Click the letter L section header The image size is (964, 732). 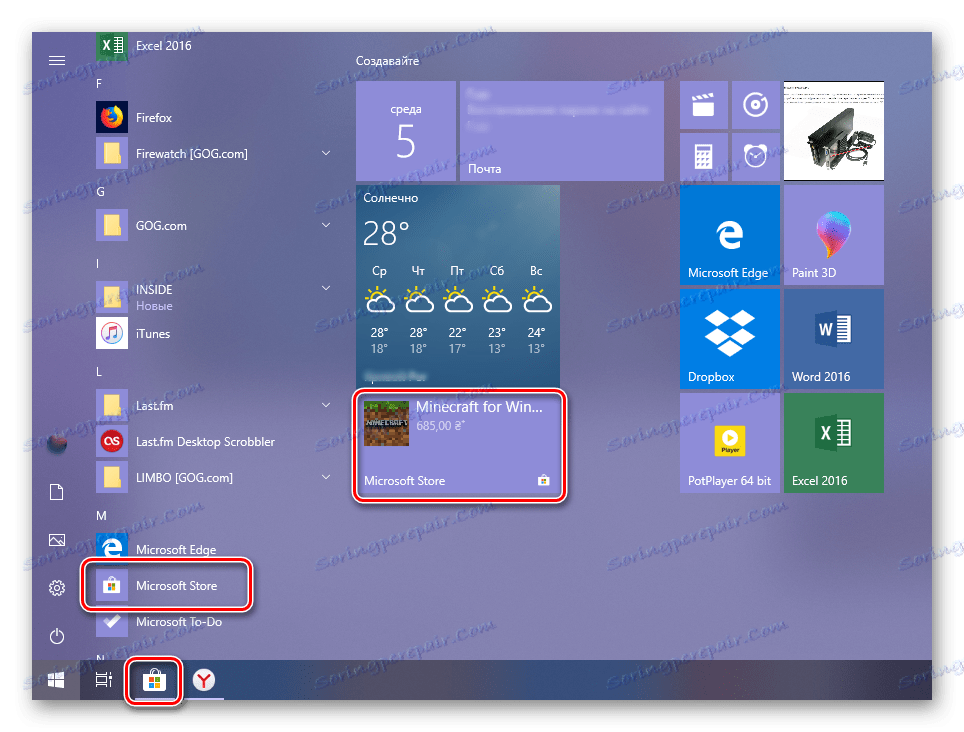(x=99, y=372)
